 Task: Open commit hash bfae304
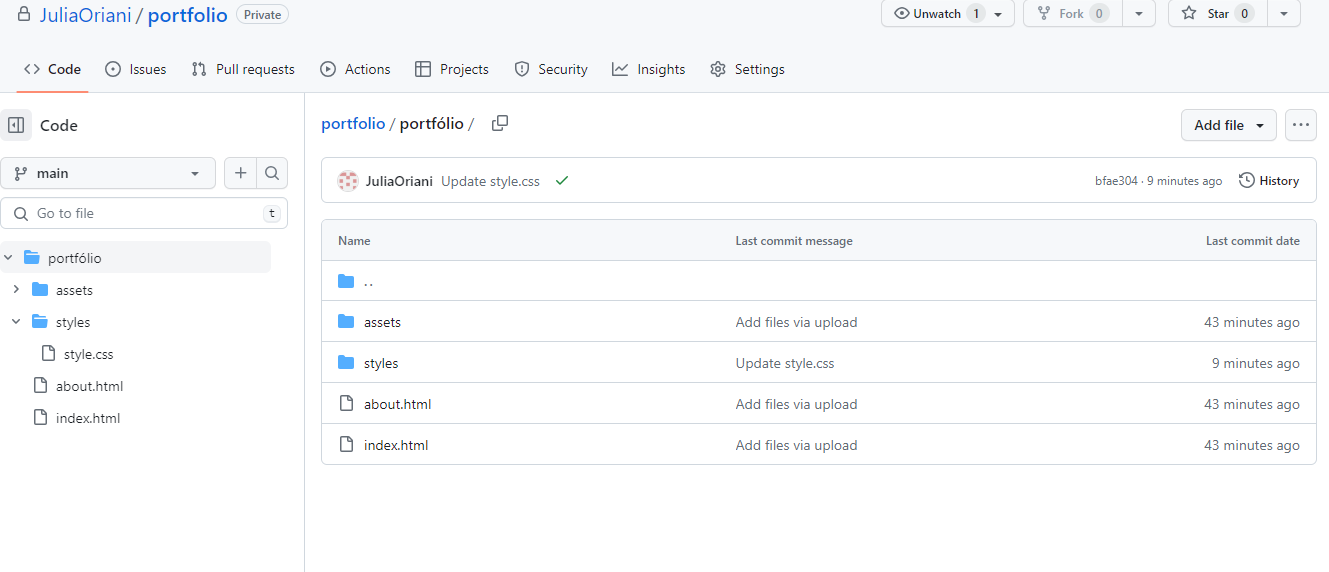pos(1116,181)
